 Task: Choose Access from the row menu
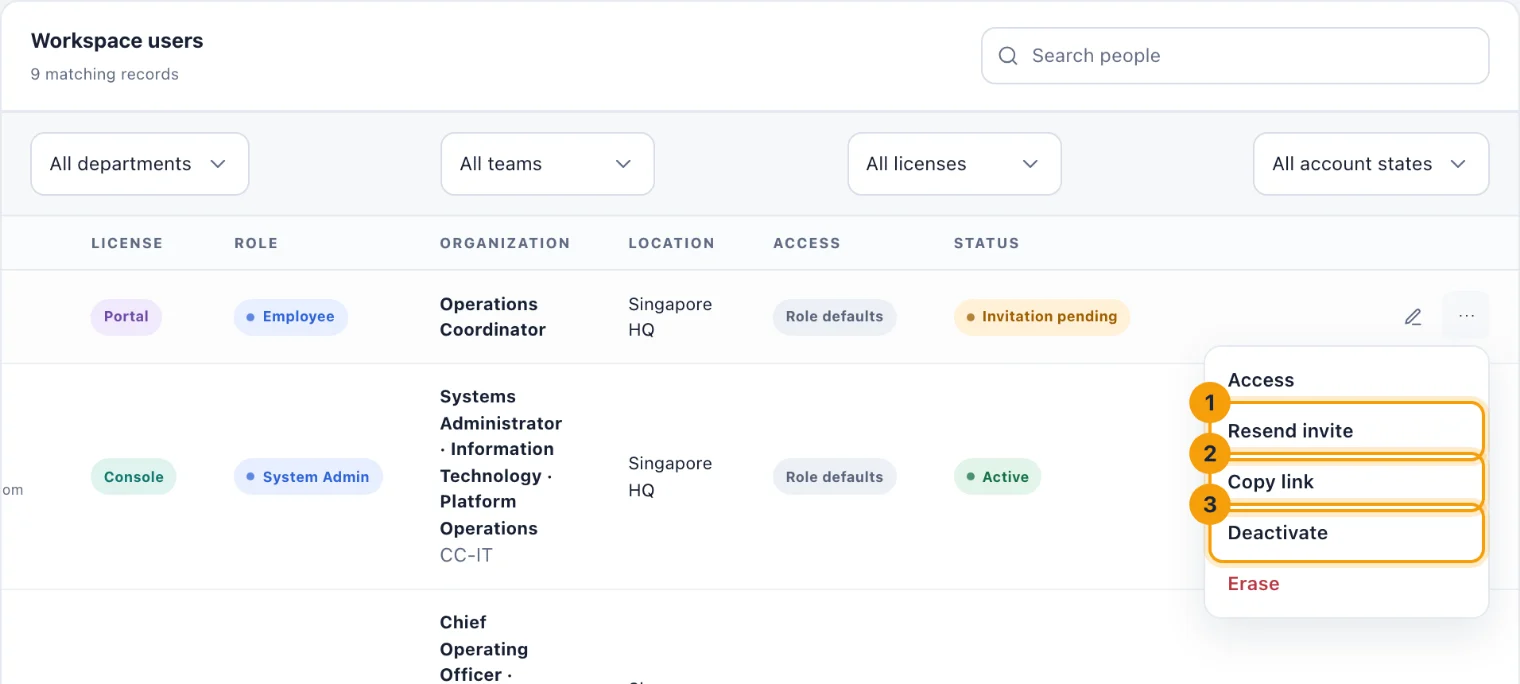[x=1346, y=380]
